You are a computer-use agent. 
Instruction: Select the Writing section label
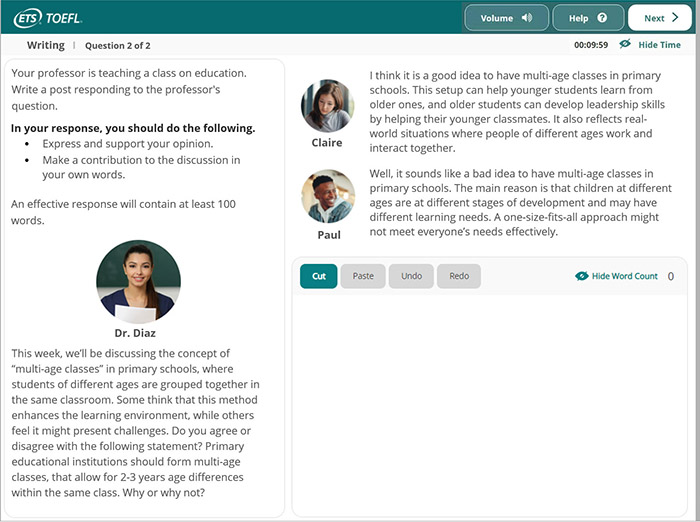pos(45,45)
